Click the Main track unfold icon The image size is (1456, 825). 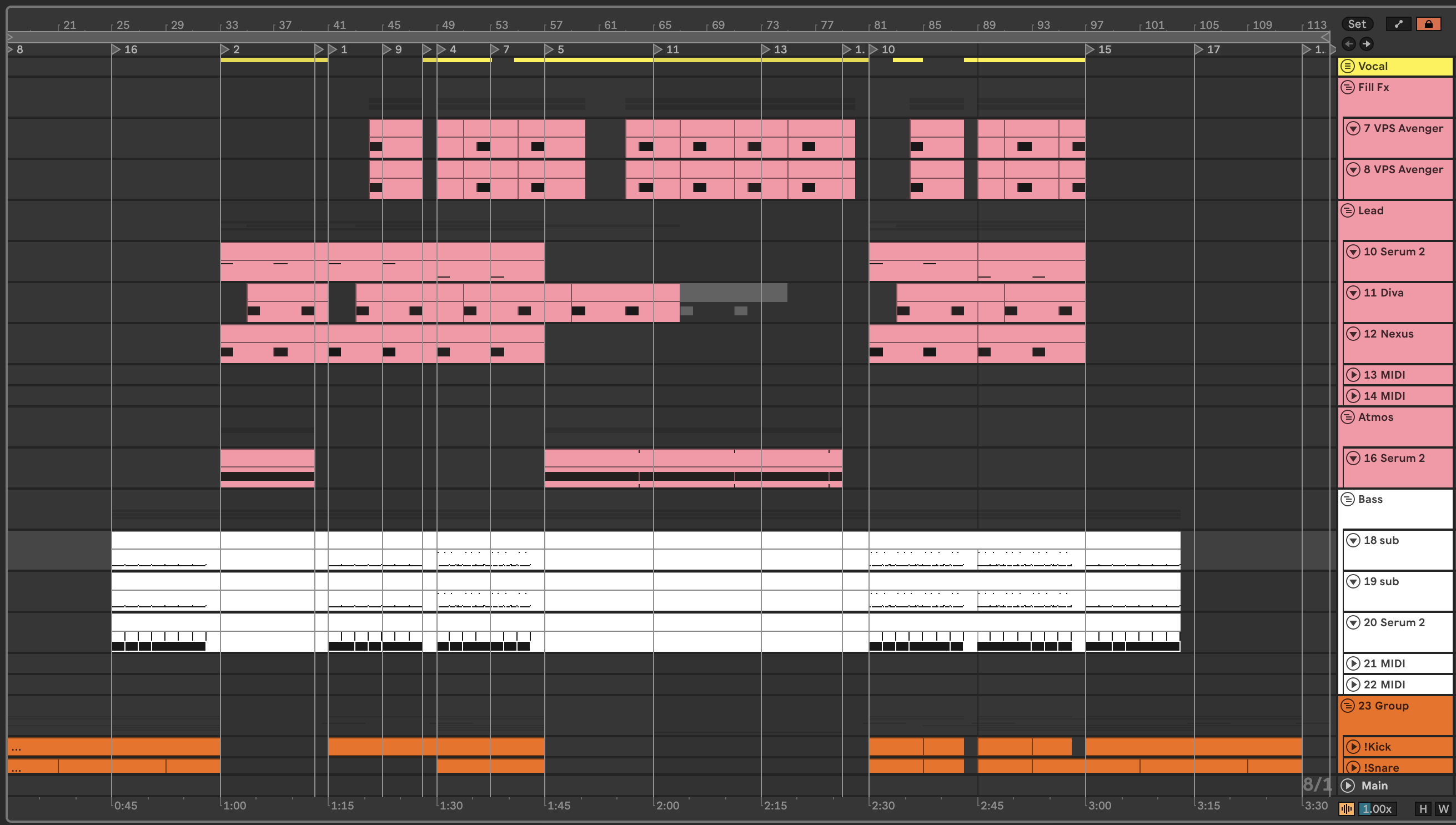point(1348,786)
